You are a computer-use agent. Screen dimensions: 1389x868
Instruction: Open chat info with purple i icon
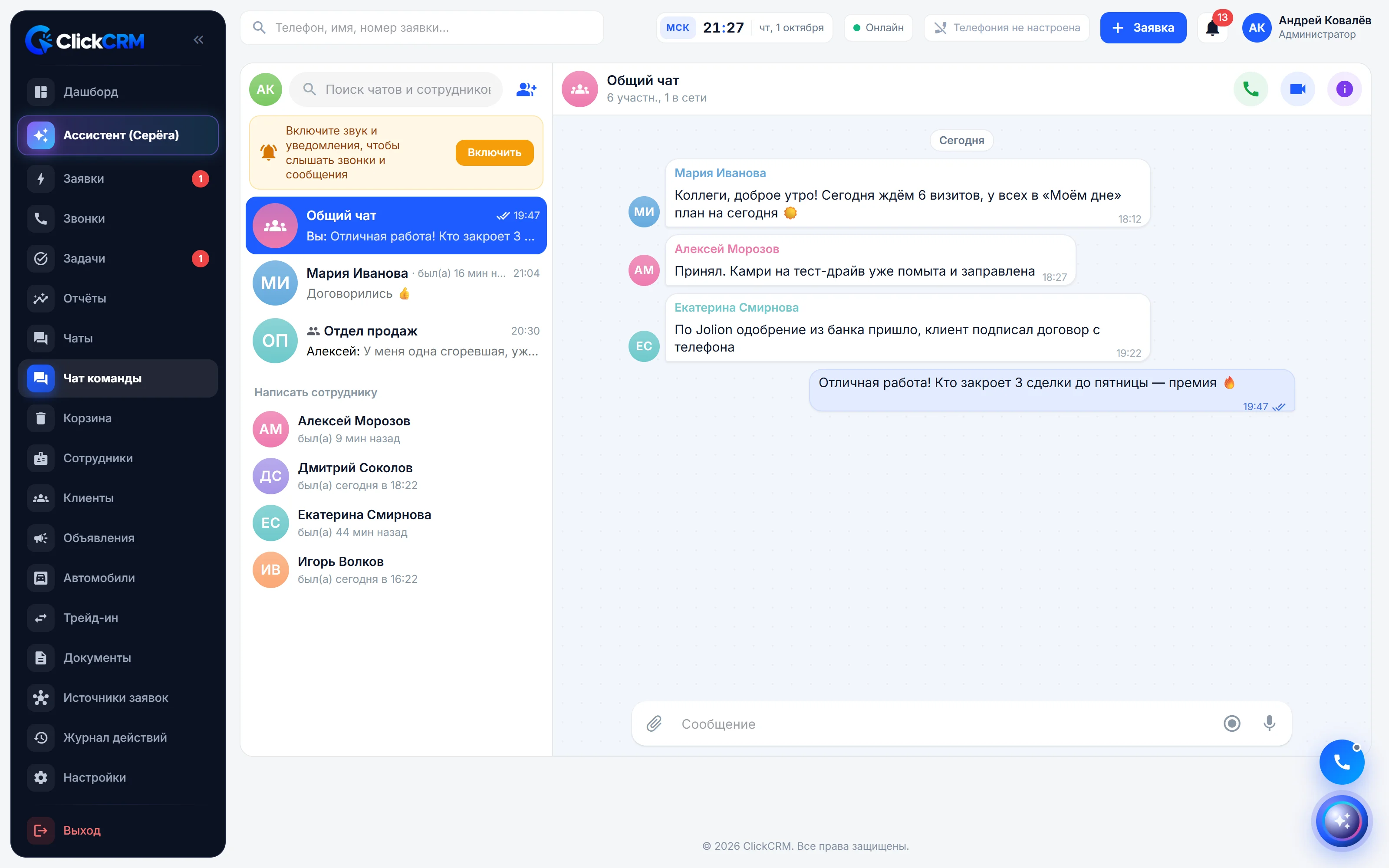[x=1344, y=89]
